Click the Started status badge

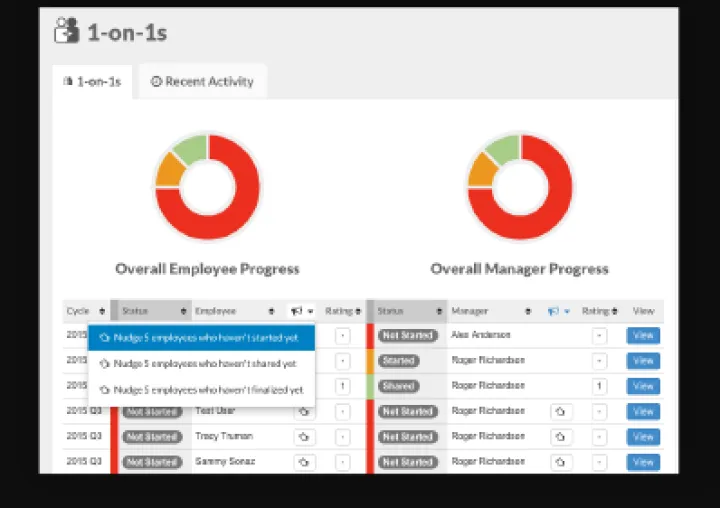coord(399,361)
